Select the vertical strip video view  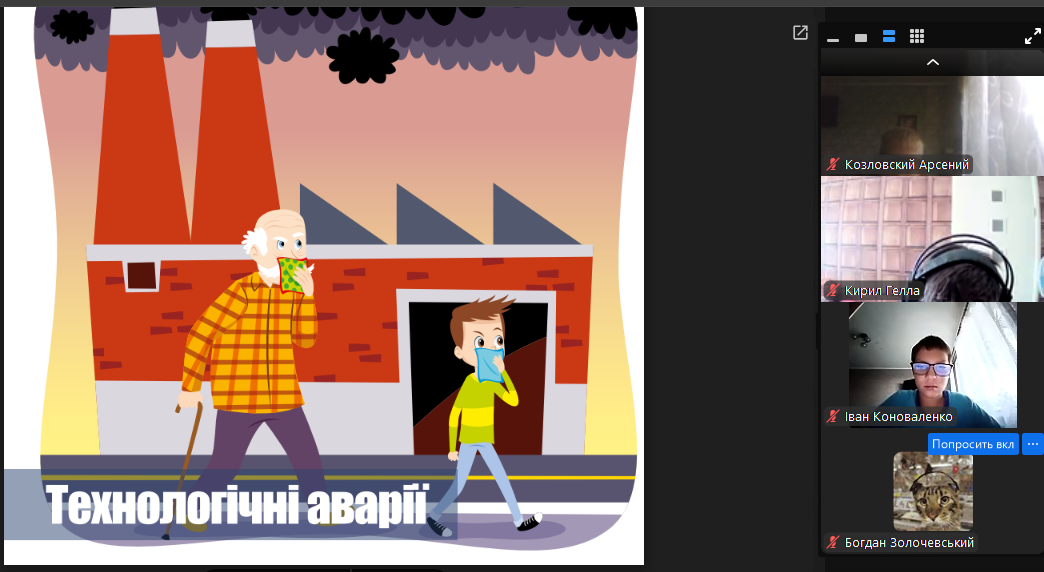pyautogui.click(x=889, y=37)
